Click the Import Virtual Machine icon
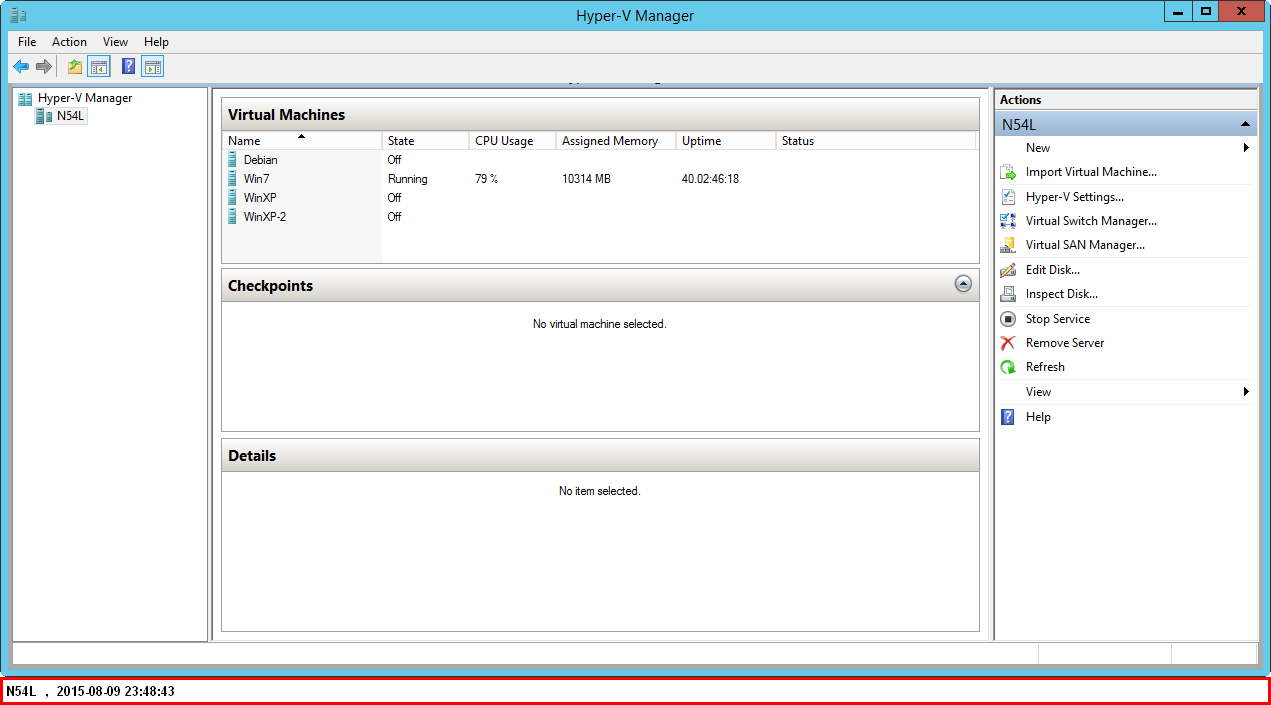Viewport: 1271px width, 705px height. tap(1008, 172)
